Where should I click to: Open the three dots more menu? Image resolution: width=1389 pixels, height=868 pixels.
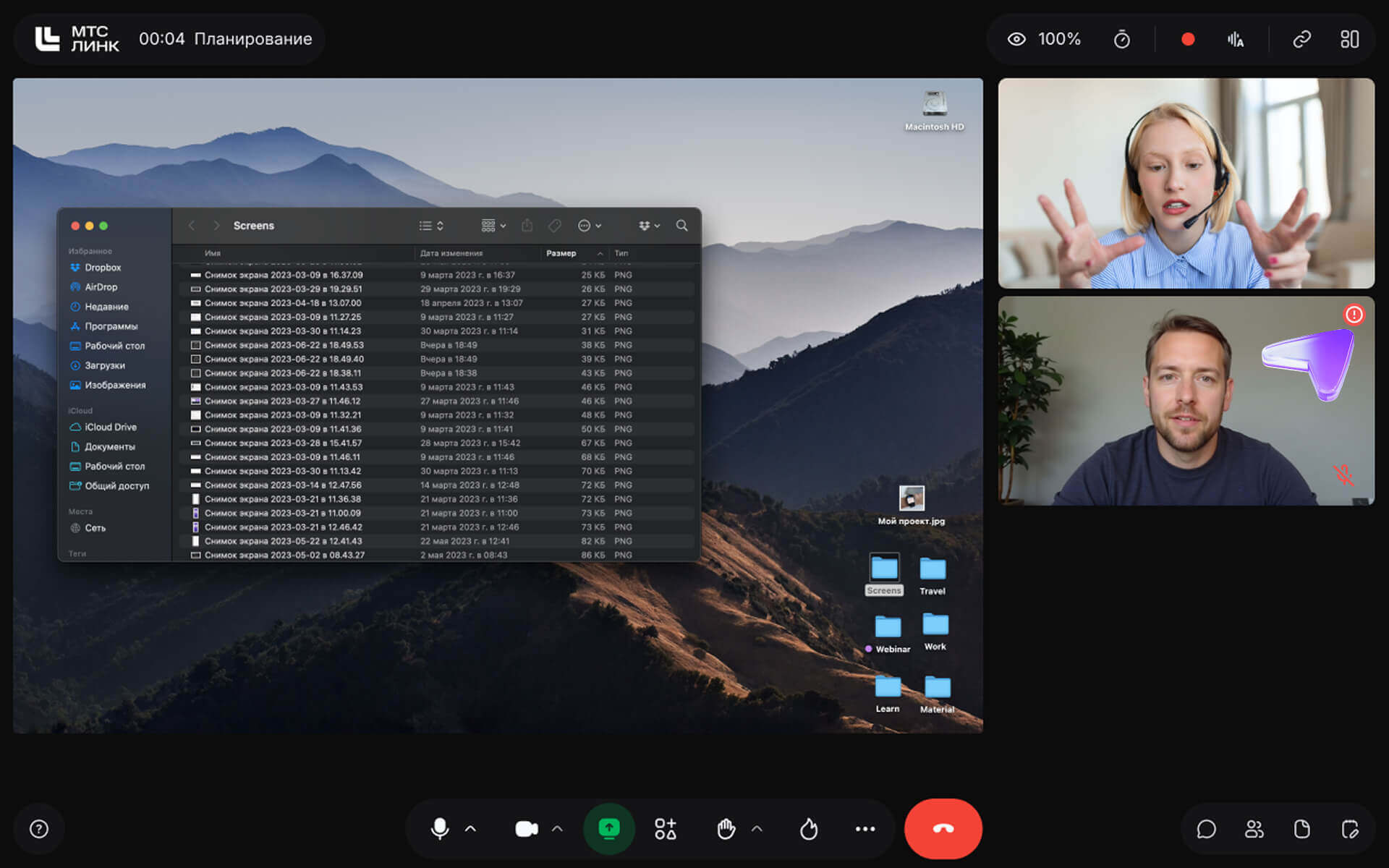coord(865,829)
